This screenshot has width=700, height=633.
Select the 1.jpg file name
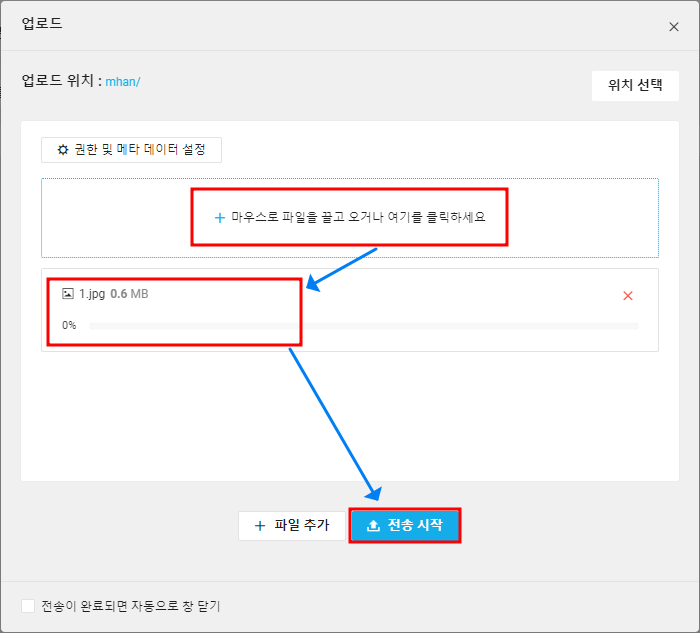pos(92,294)
